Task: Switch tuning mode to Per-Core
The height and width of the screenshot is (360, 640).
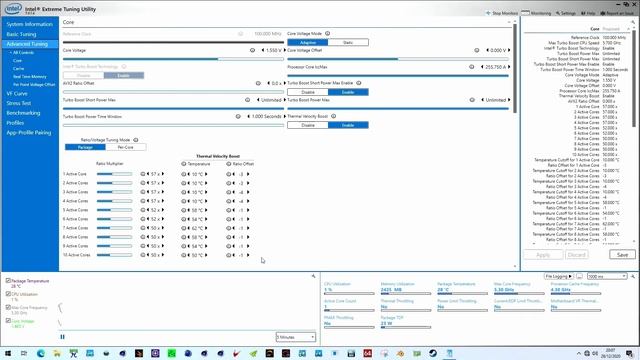Action: click(126, 147)
